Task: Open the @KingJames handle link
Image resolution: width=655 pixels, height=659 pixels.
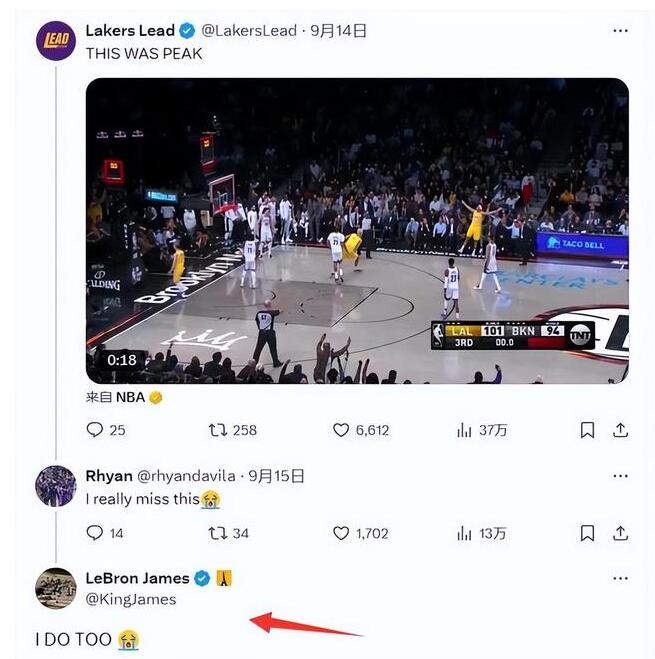Action: tap(130, 599)
